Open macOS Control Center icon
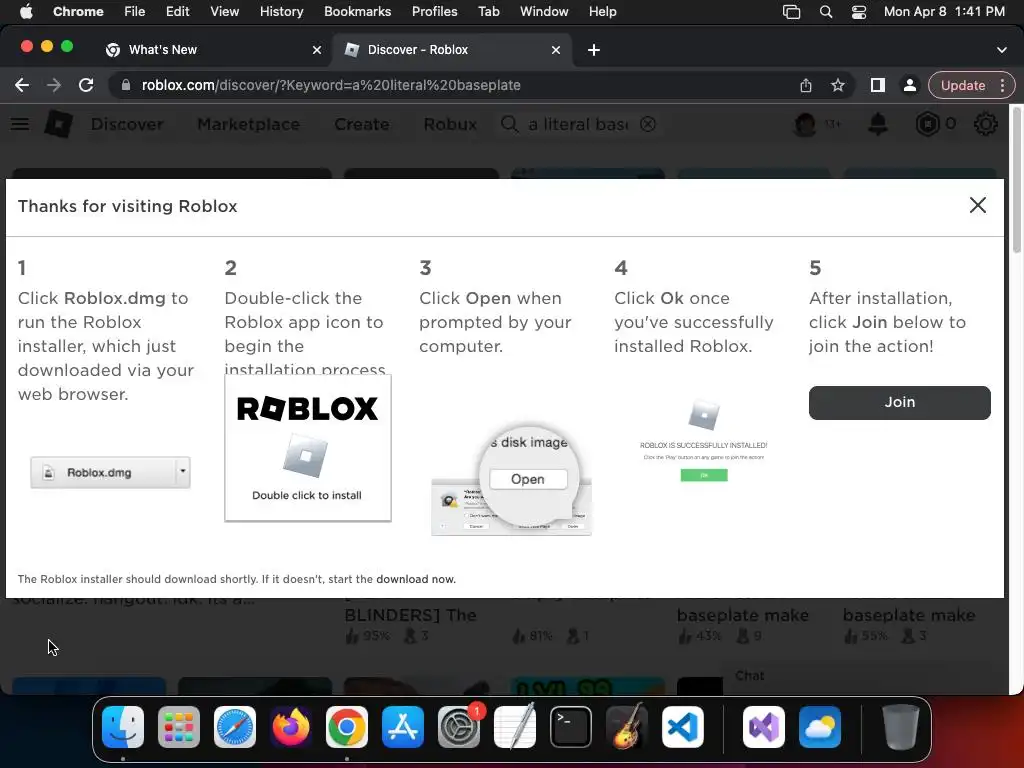1024x768 pixels. pyautogui.click(x=859, y=12)
